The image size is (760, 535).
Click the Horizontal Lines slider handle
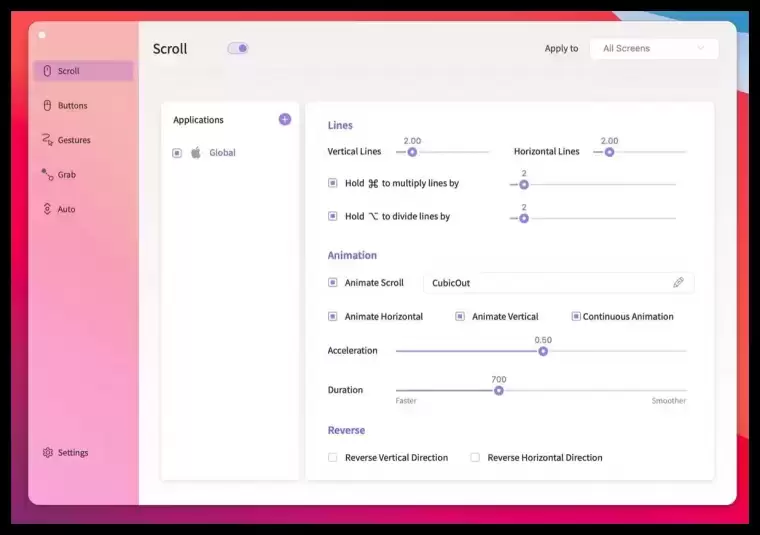coord(609,152)
